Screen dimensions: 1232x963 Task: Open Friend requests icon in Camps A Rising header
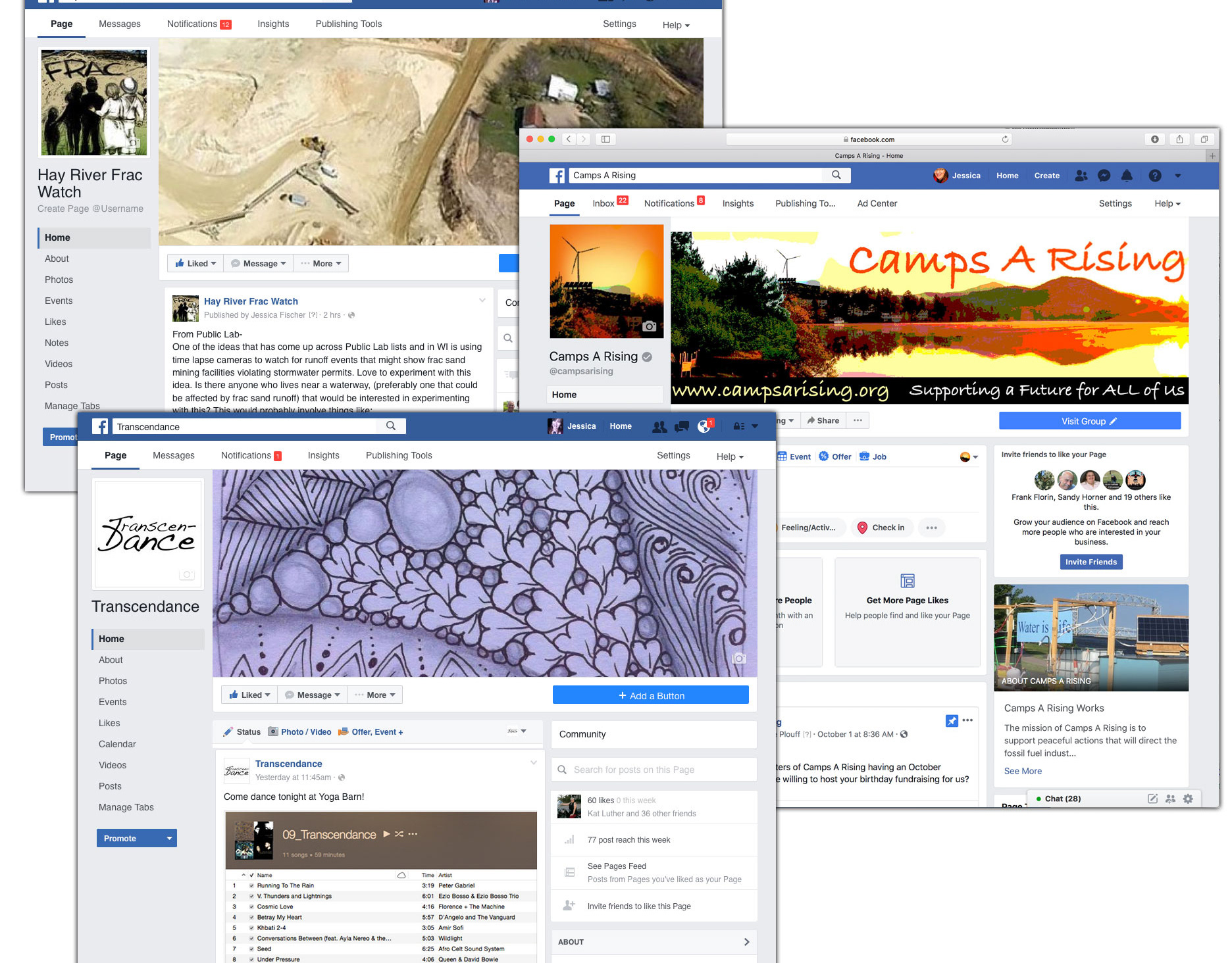(x=1081, y=176)
